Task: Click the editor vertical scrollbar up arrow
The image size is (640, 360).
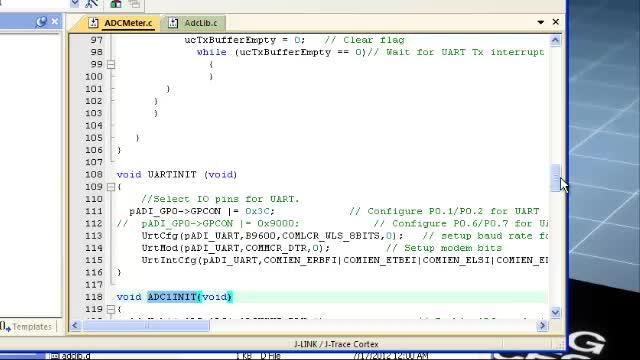Action: coord(555,40)
